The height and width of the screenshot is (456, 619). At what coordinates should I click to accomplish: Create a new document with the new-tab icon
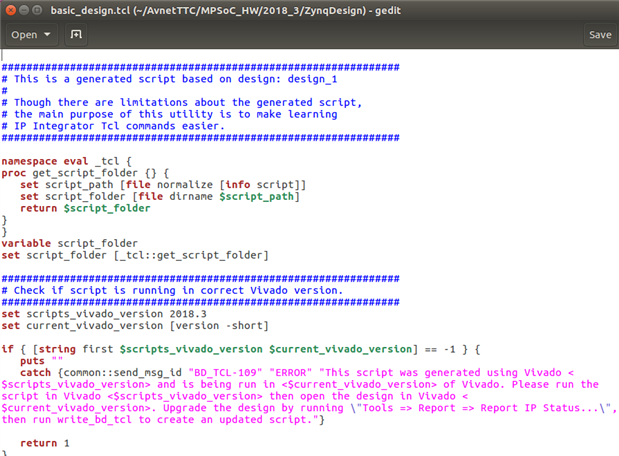(76, 35)
